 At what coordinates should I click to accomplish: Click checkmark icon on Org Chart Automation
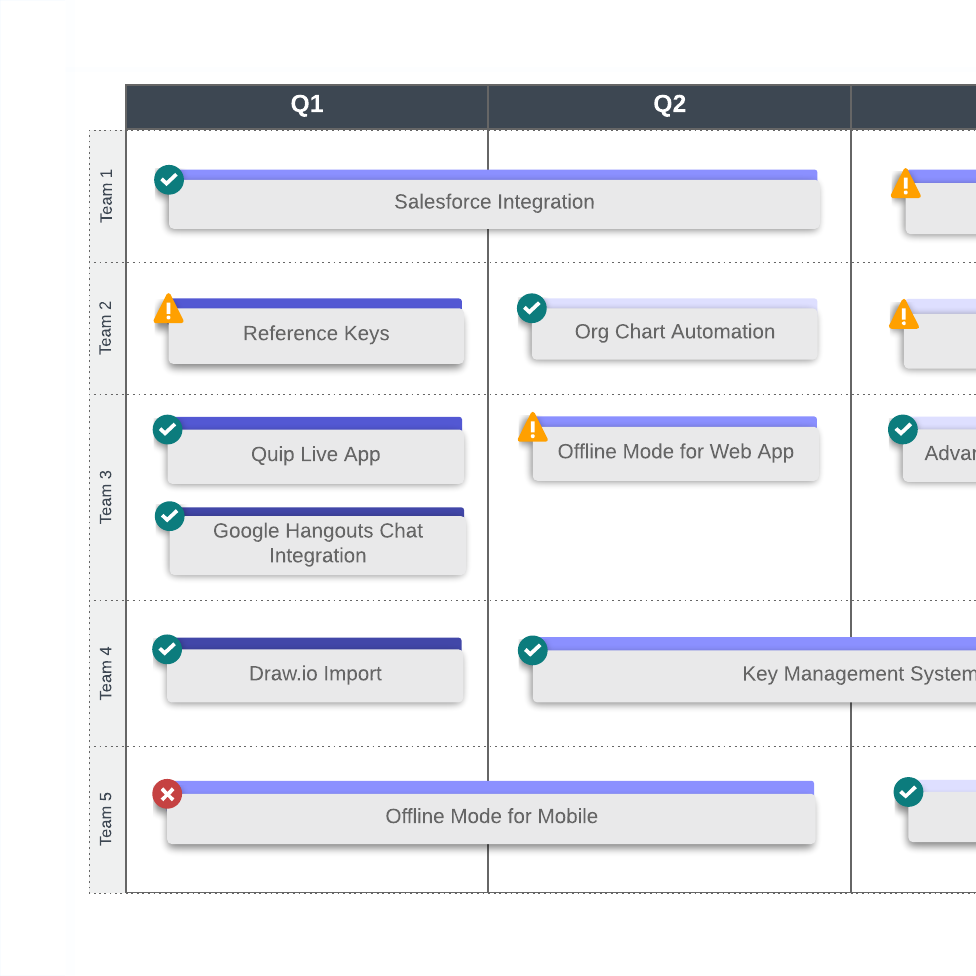click(x=532, y=308)
